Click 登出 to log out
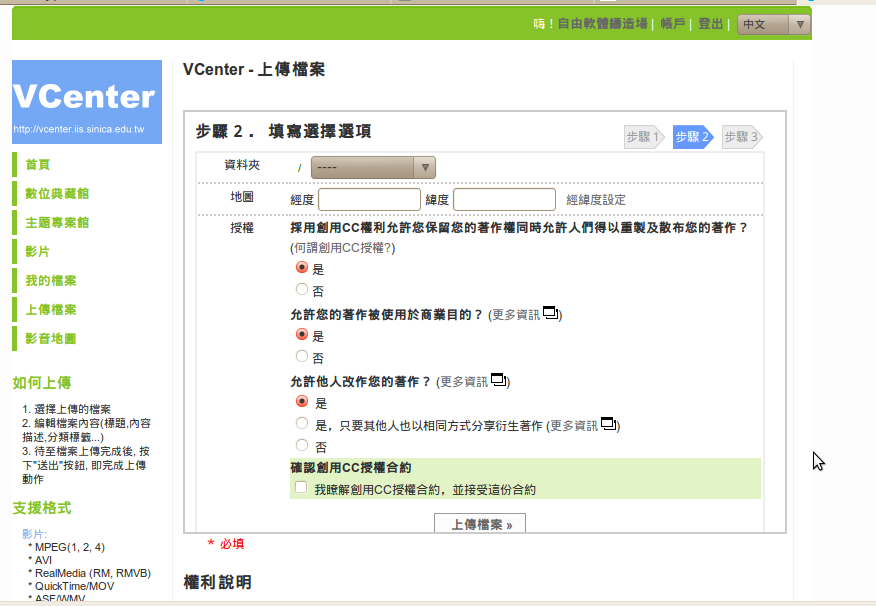This screenshot has height=606, width=876. tap(711, 24)
